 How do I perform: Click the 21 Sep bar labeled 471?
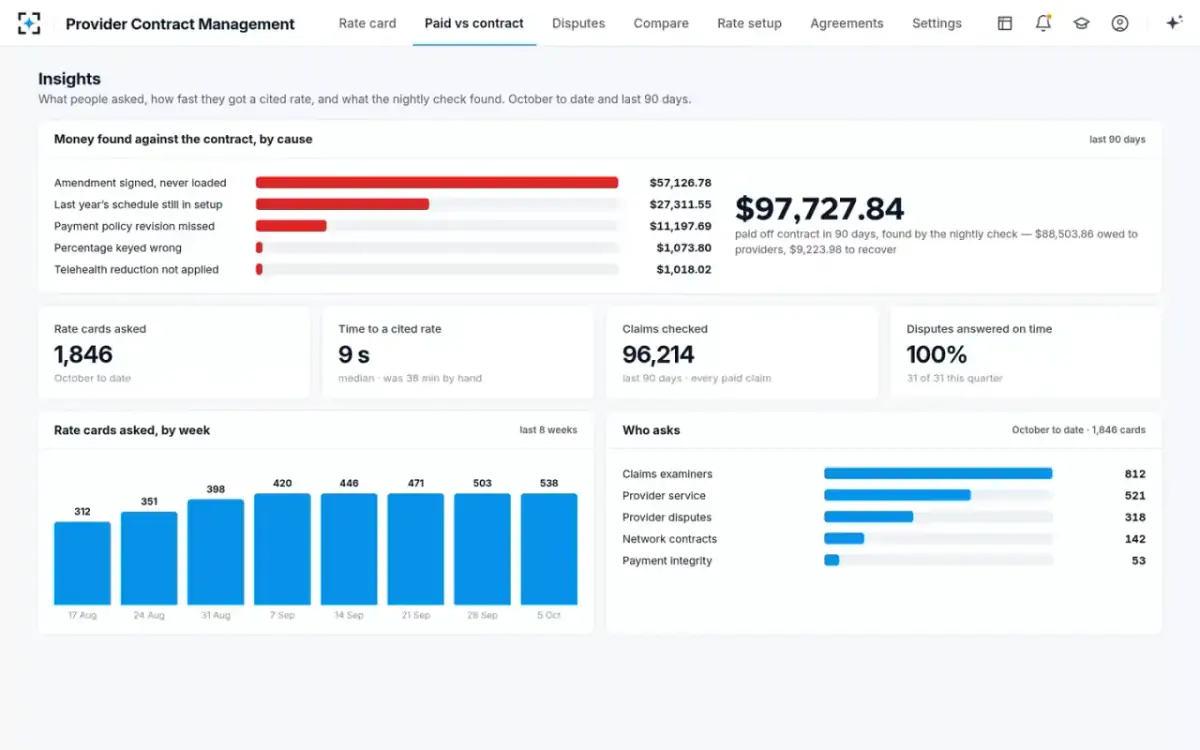click(x=416, y=549)
